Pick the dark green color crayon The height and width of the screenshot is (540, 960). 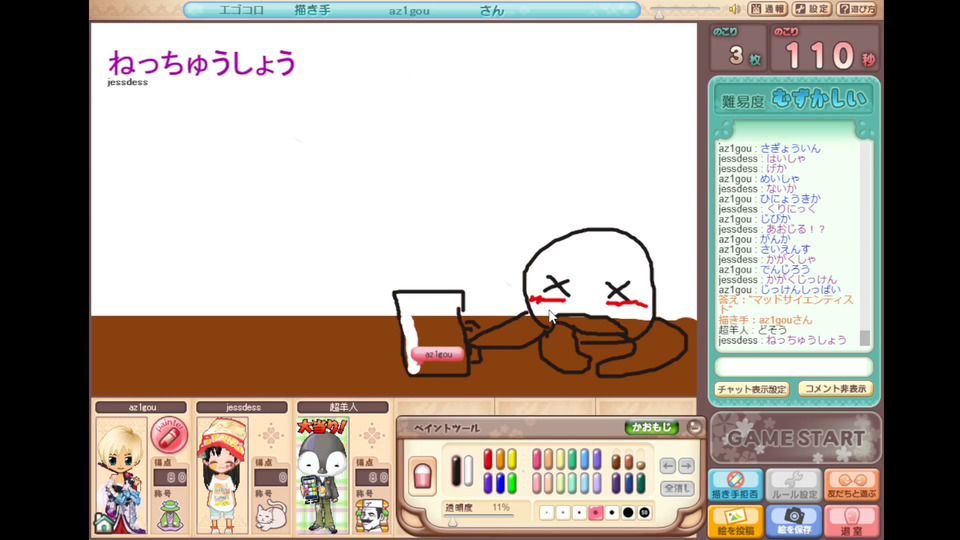(640, 483)
